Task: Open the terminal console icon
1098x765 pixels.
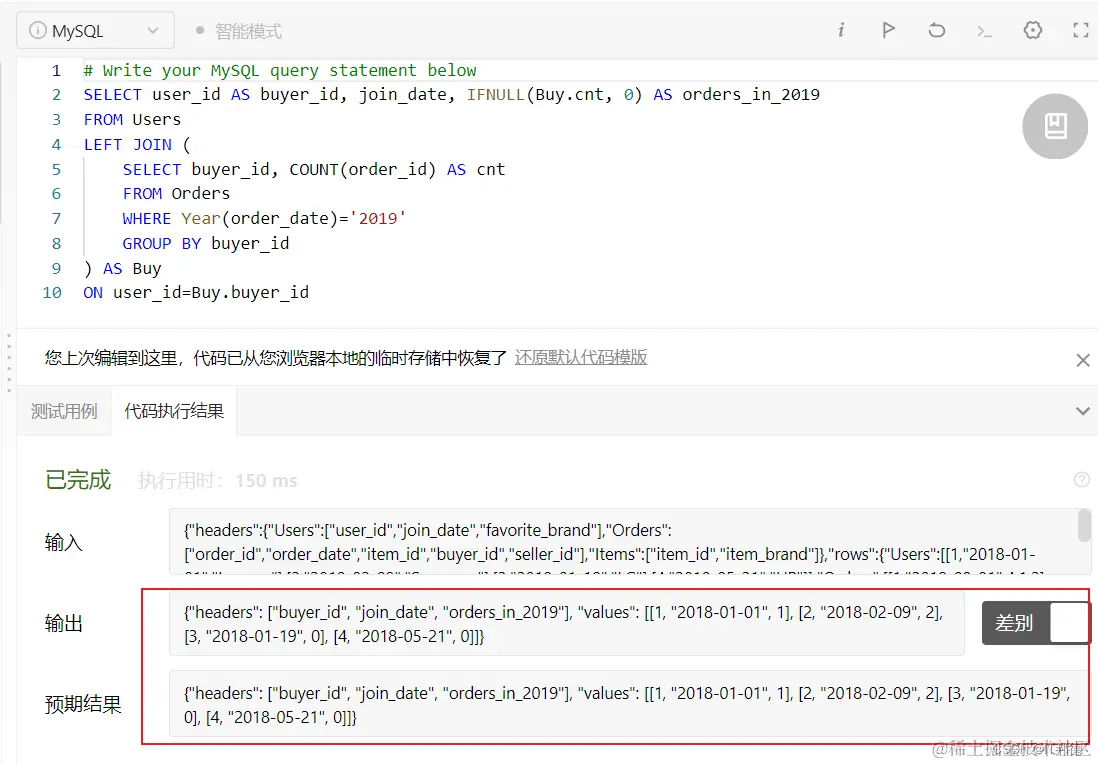Action: tap(985, 31)
